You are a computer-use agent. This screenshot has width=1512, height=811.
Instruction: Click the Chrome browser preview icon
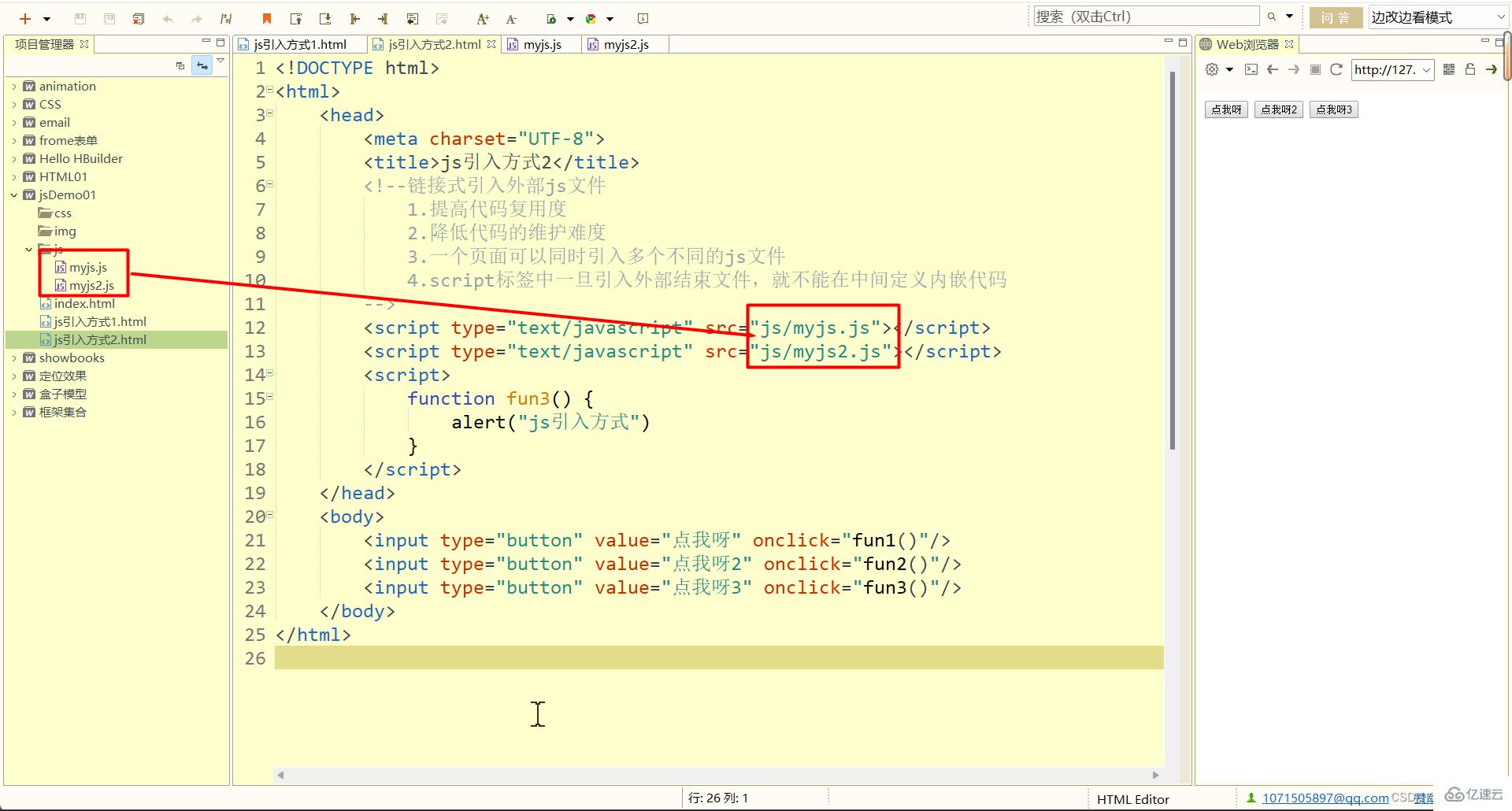(x=591, y=19)
